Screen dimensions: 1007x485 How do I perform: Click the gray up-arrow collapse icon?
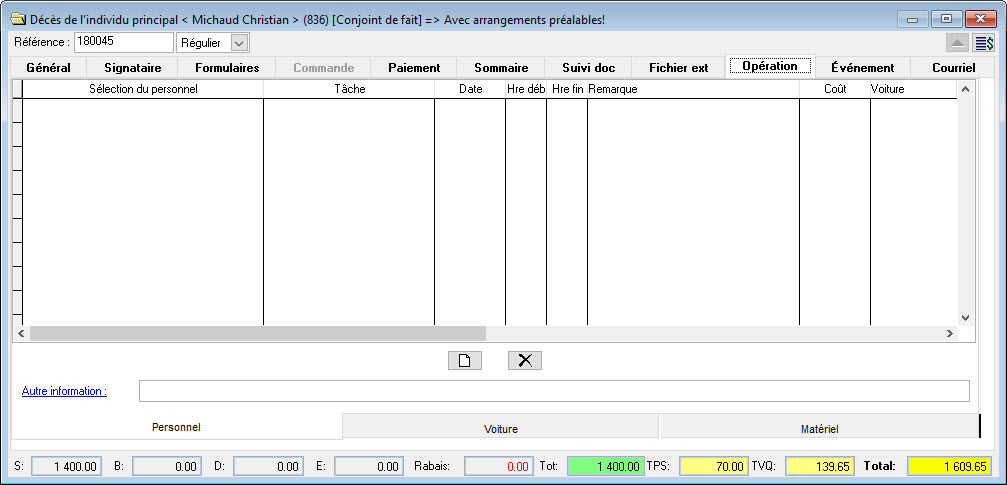click(957, 43)
